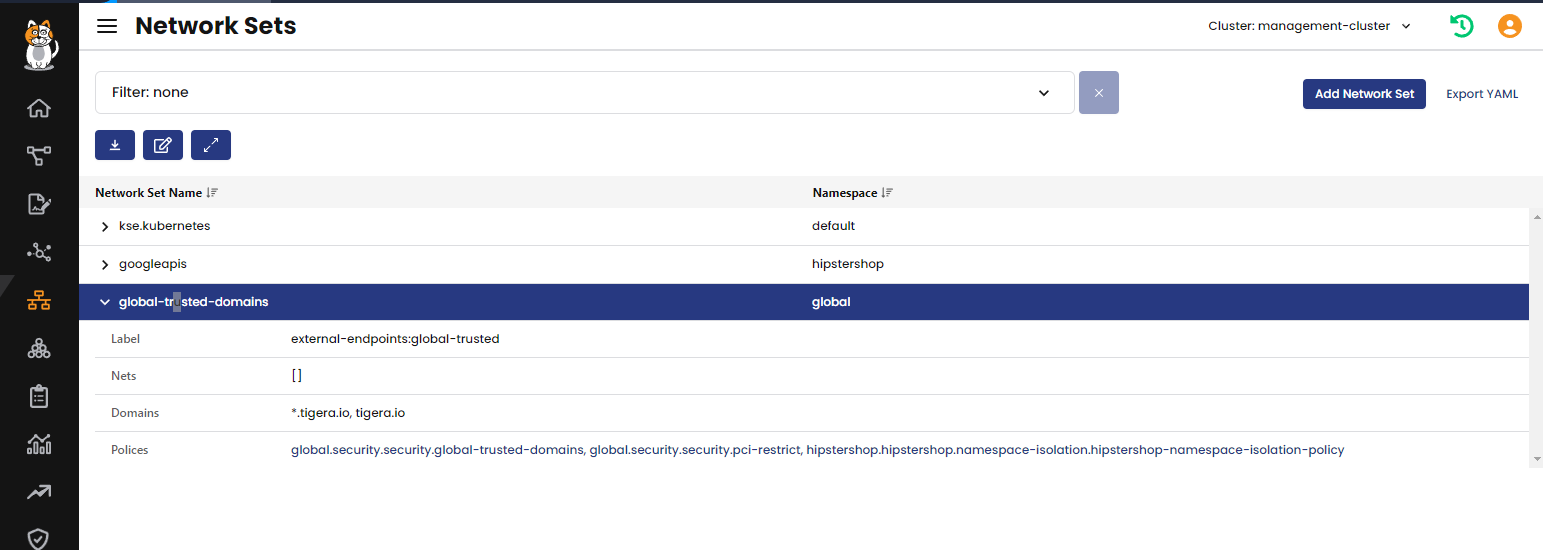Open the bar chart sidebar icon
1543x550 pixels.
(39, 444)
